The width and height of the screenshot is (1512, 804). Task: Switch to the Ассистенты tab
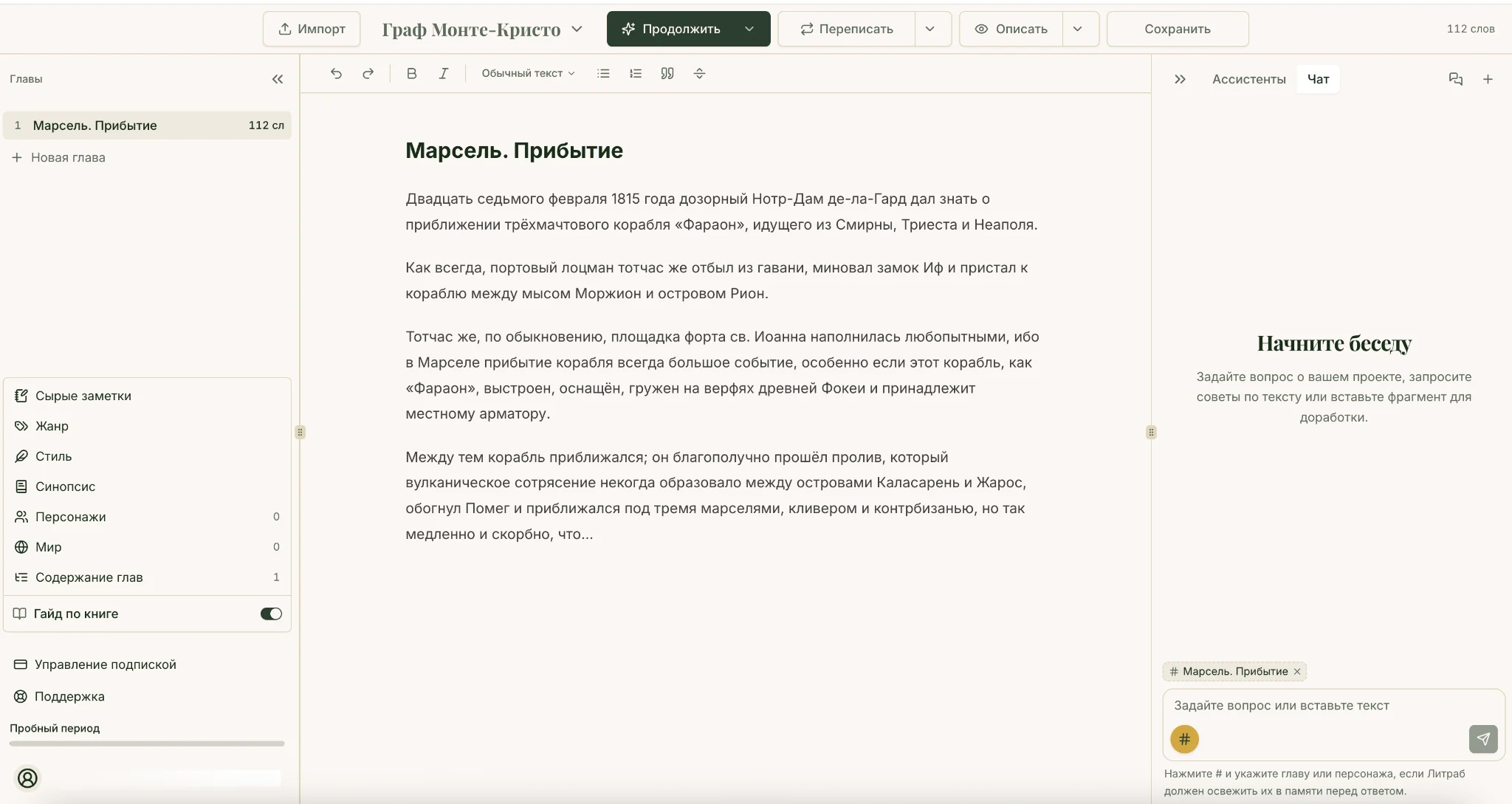(1248, 79)
